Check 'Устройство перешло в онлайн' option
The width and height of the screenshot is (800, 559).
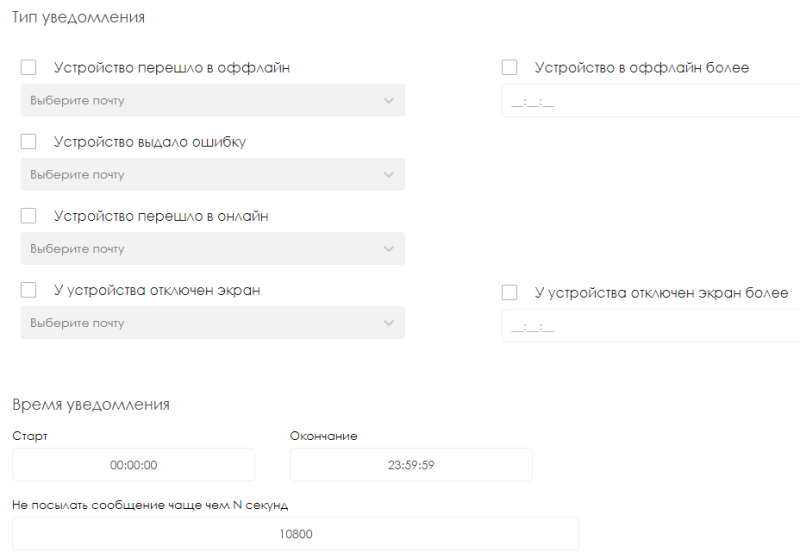[28, 216]
